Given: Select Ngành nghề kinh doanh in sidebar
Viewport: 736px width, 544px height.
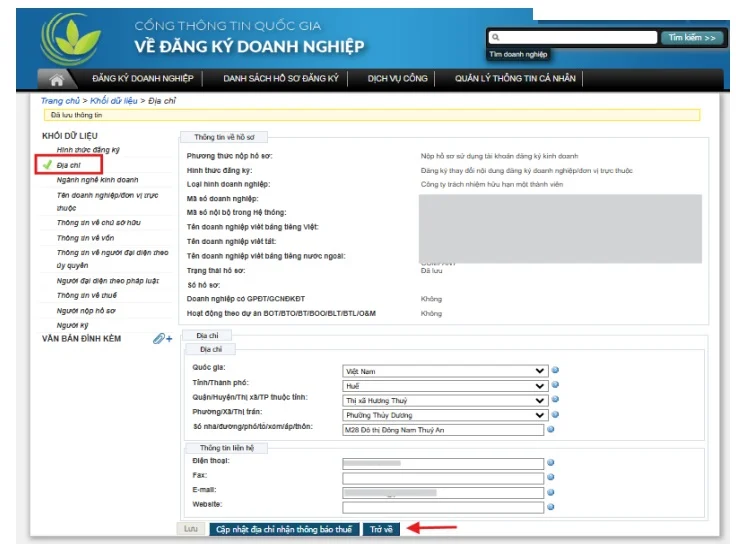Looking at the screenshot, I should pos(98,180).
